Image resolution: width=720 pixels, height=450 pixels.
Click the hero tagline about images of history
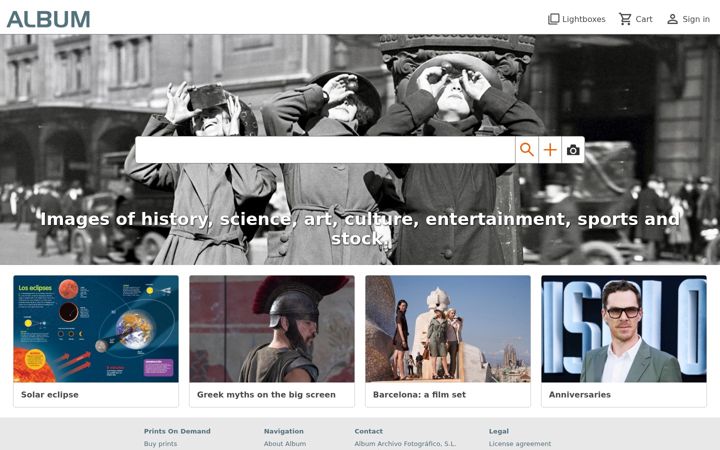coord(360,229)
